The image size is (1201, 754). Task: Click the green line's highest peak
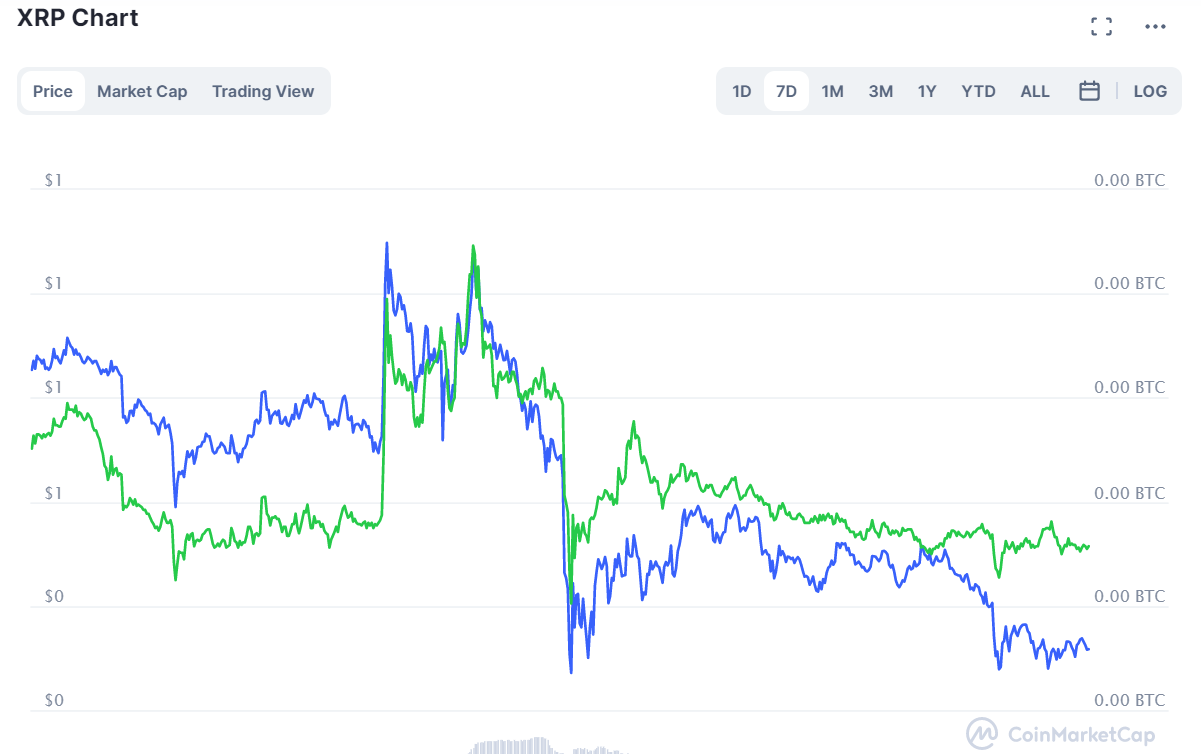tap(473, 246)
